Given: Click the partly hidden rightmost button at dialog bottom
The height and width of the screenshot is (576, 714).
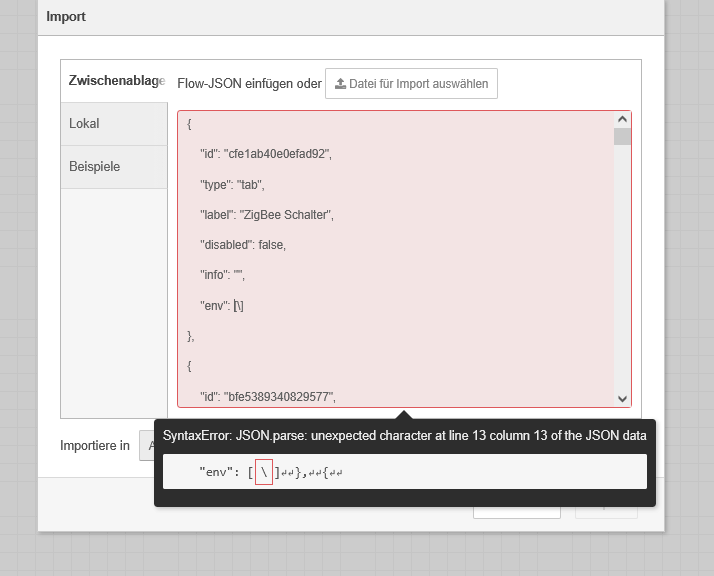Looking at the screenshot, I should click(606, 511).
